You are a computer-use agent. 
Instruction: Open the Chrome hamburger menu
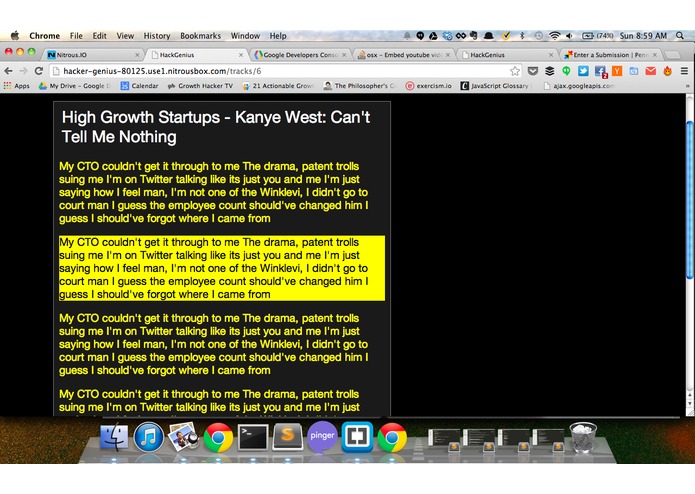pyautogui.click(x=684, y=71)
